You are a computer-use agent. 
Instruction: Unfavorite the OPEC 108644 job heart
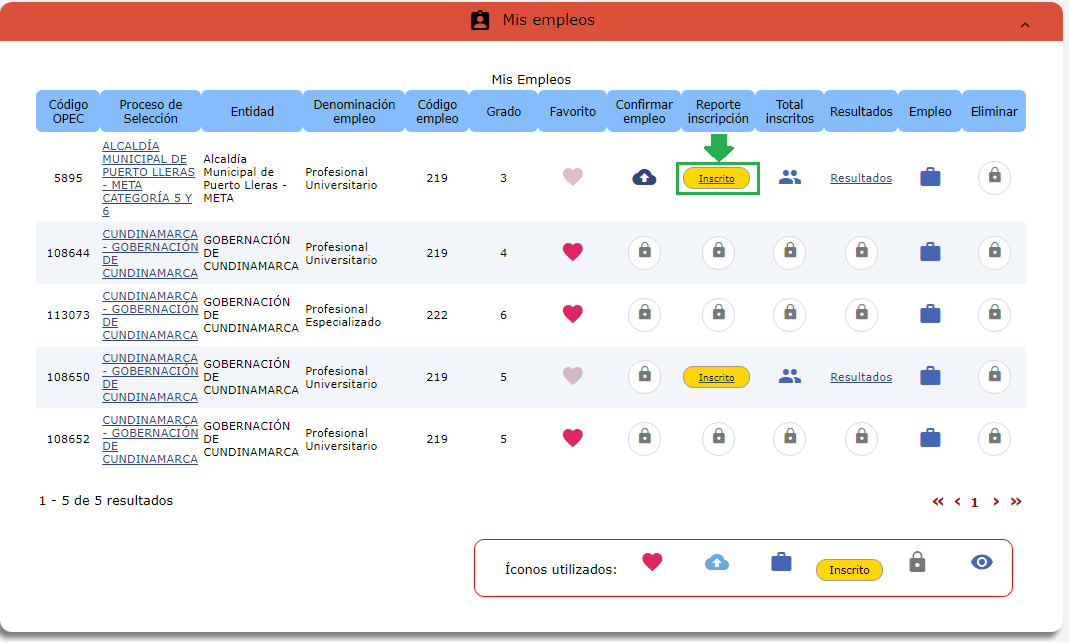tap(572, 253)
